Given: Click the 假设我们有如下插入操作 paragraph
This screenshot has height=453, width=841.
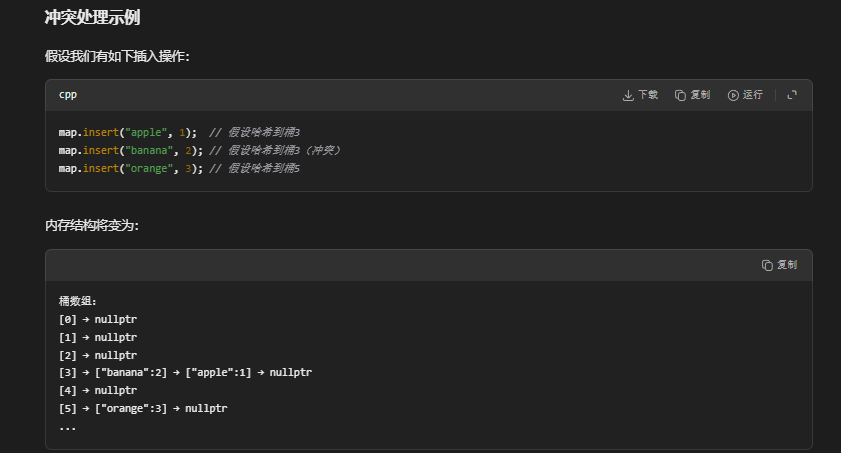Looking at the screenshot, I should [117, 56].
